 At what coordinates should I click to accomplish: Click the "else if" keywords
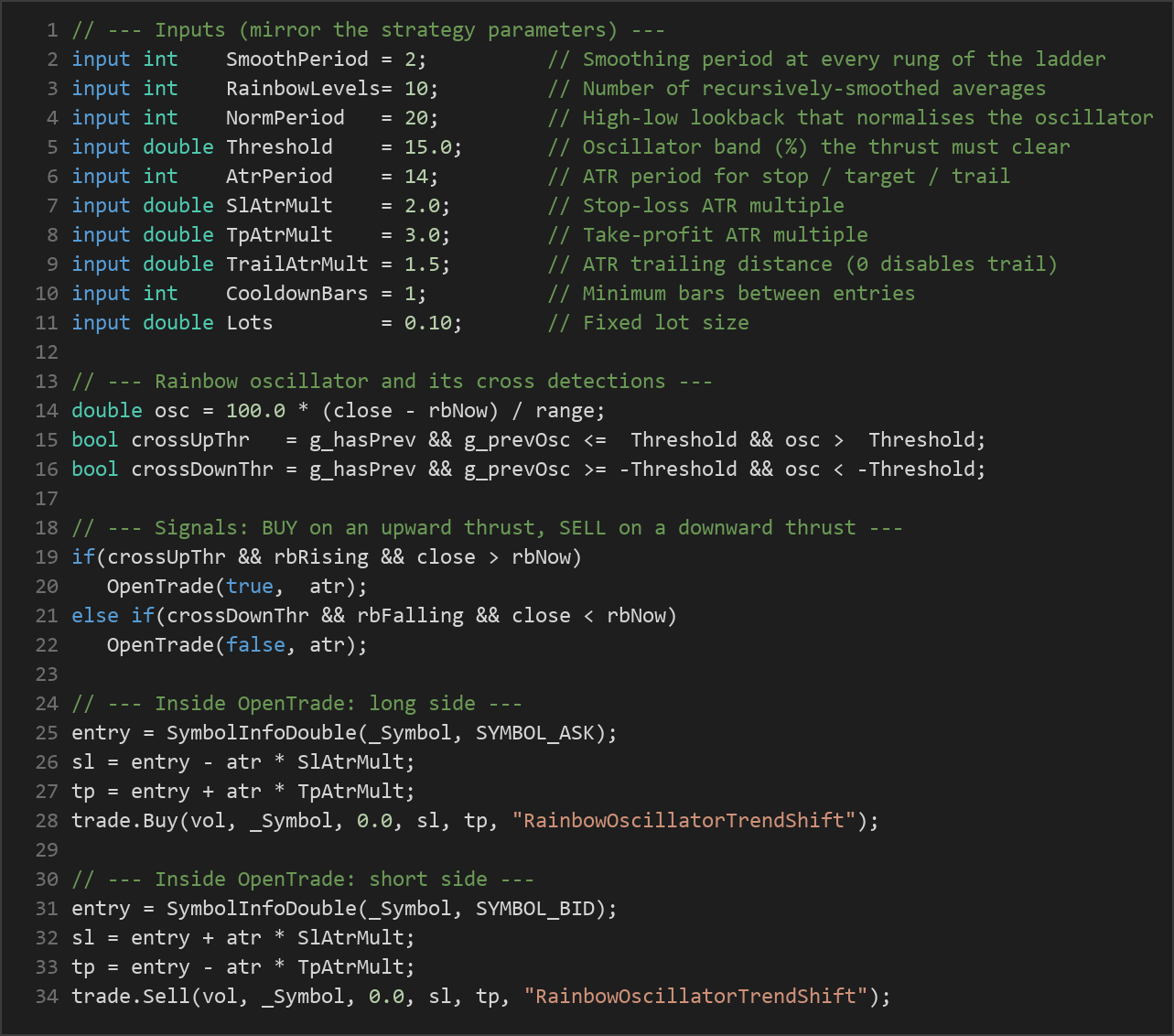coord(113,616)
